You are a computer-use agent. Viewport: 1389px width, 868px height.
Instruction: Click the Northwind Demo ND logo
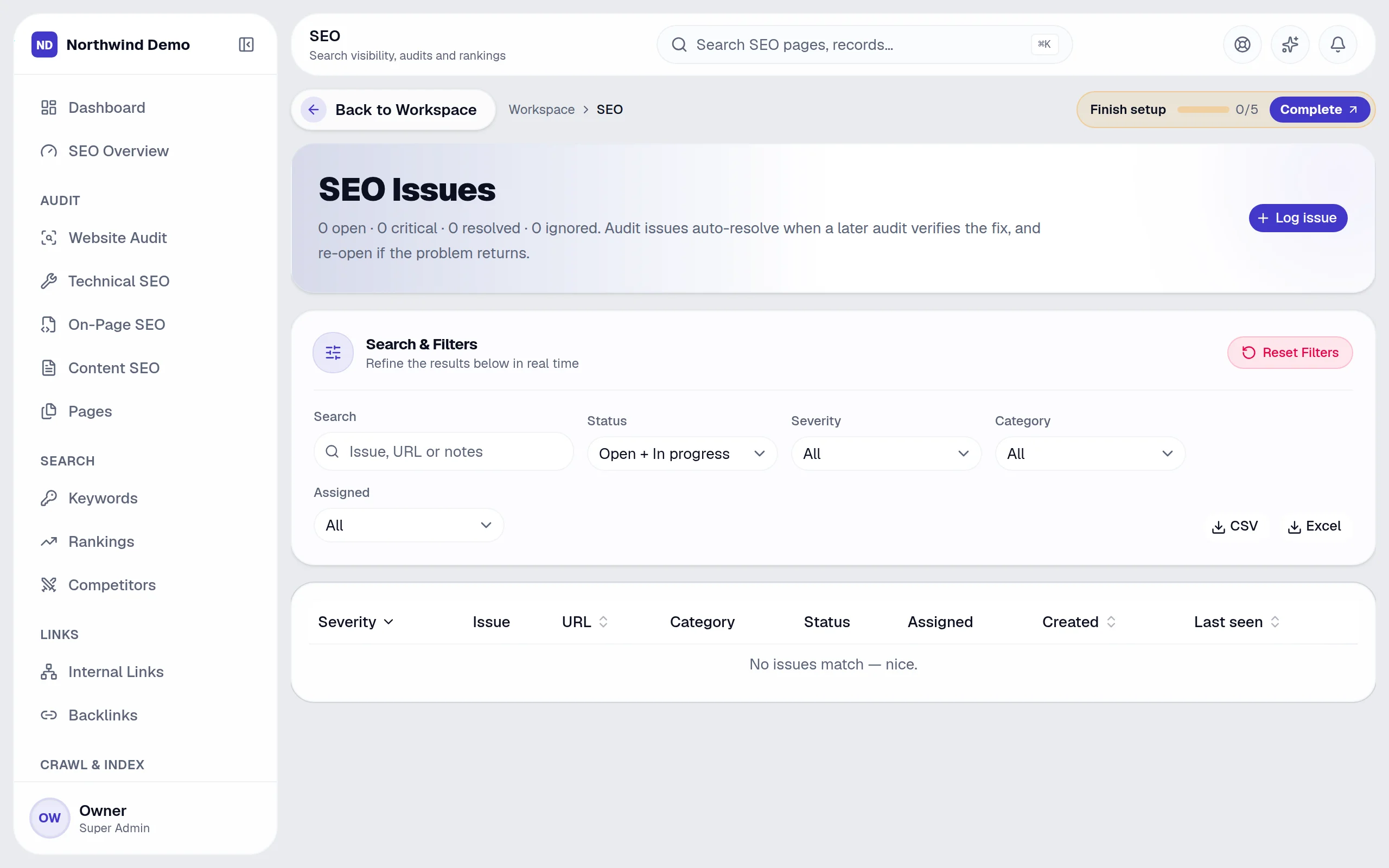[x=44, y=44]
